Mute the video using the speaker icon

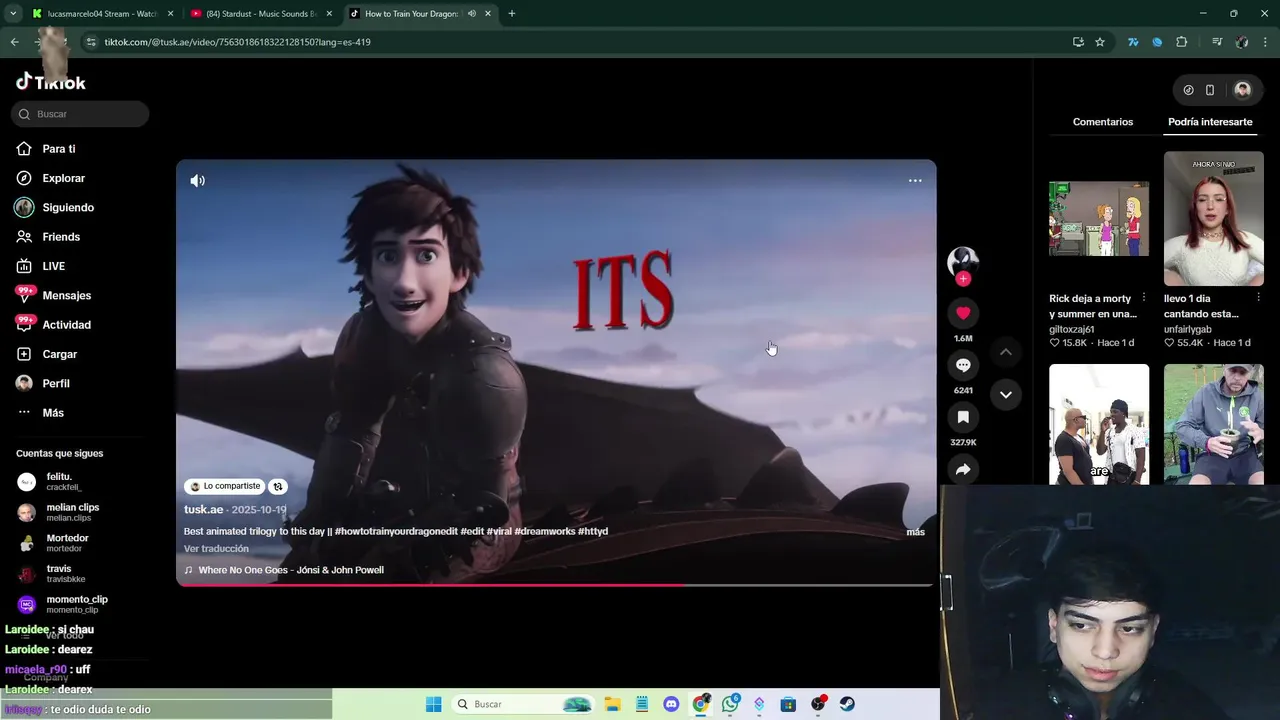coord(197,181)
